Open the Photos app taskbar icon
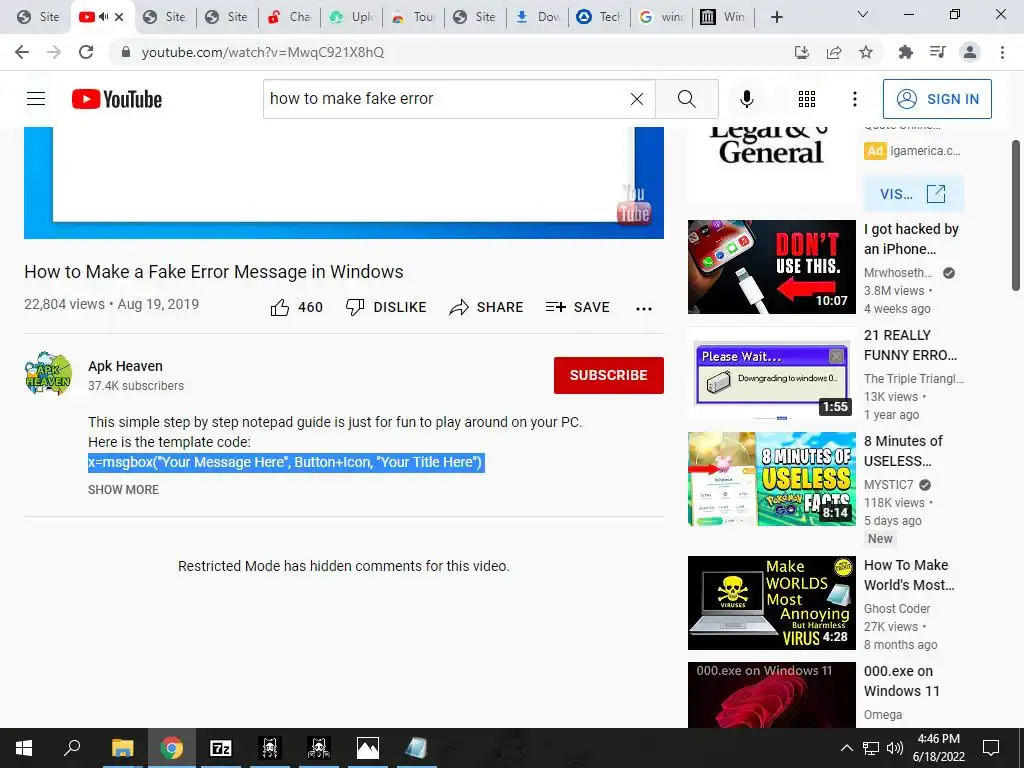The height and width of the screenshot is (768, 1024). point(368,748)
